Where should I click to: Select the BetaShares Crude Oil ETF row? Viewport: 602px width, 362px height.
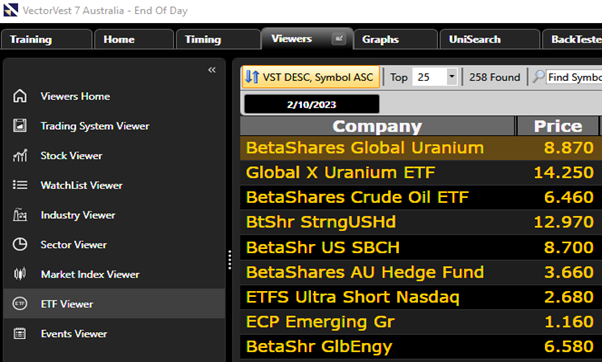[x=421, y=197]
